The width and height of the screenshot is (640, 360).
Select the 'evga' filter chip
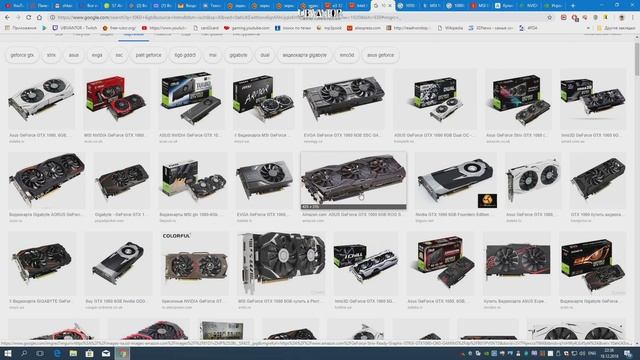click(x=97, y=55)
